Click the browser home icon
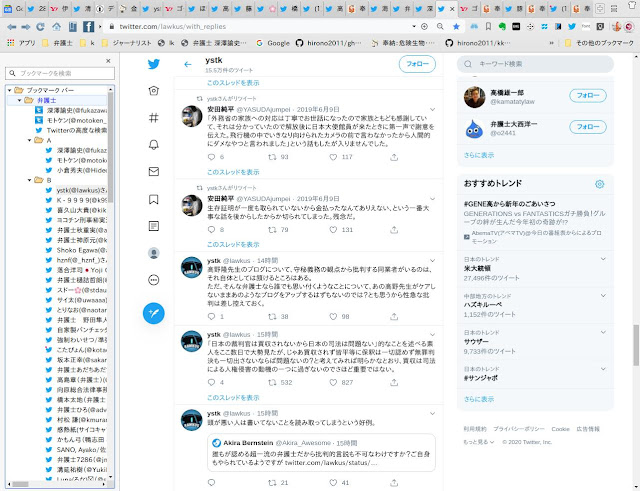The width and height of the screenshot is (640, 491). pyautogui.click(x=56, y=27)
